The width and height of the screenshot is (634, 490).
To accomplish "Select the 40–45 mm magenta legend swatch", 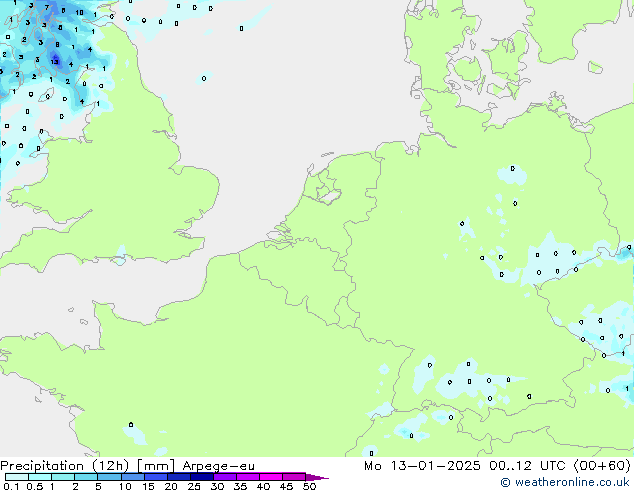I will [271, 477].
